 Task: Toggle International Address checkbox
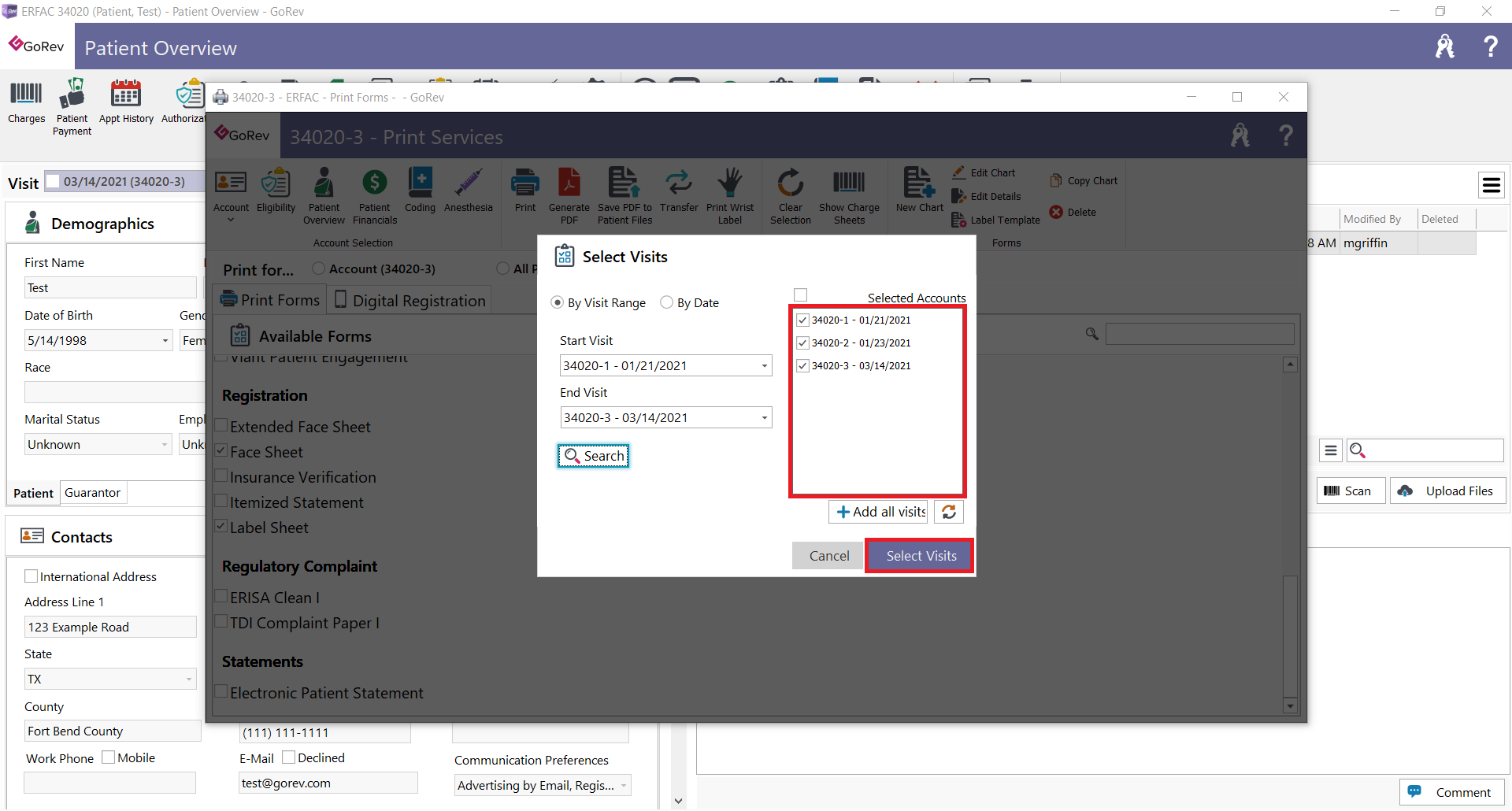tap(31, 576)
